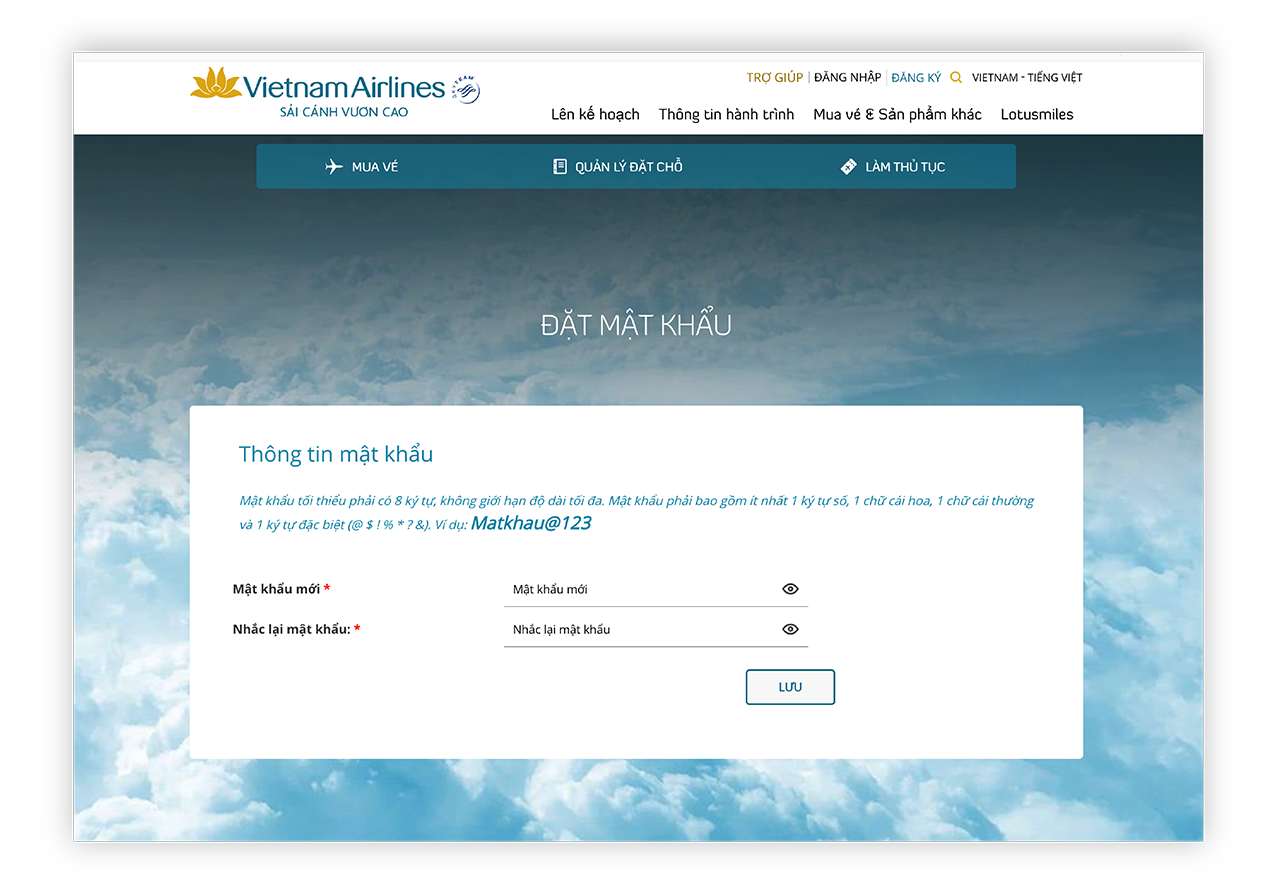1276x888 pixels.
Task: Click the Vietnam Airlines lotus logo
Action: pos(216,84)
